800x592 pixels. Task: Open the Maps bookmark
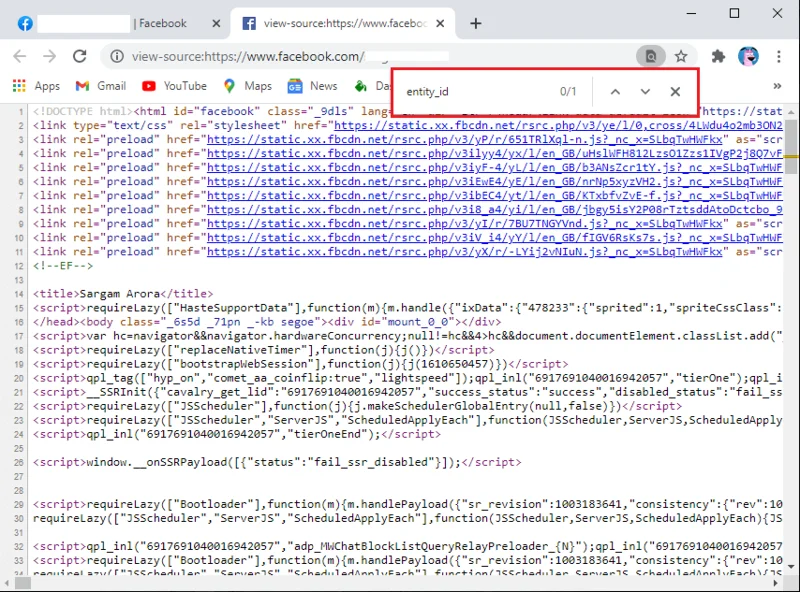(x=247, y=86)
